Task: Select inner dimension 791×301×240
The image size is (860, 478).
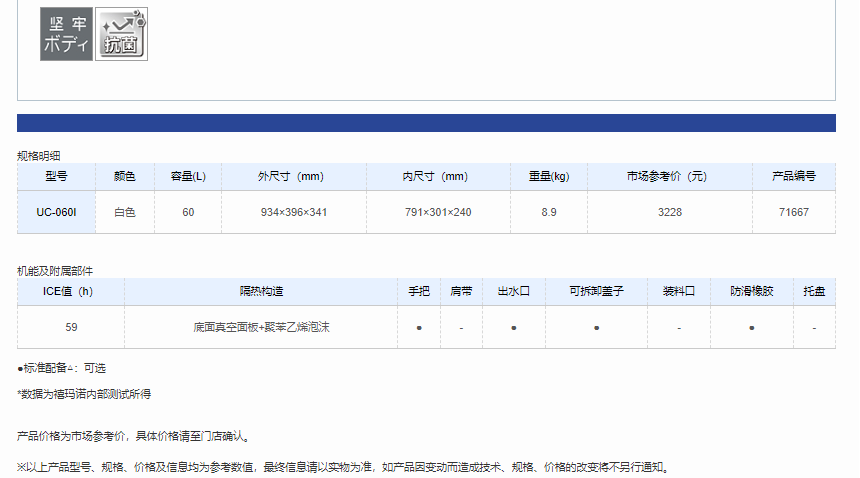Action: [438, 212]
